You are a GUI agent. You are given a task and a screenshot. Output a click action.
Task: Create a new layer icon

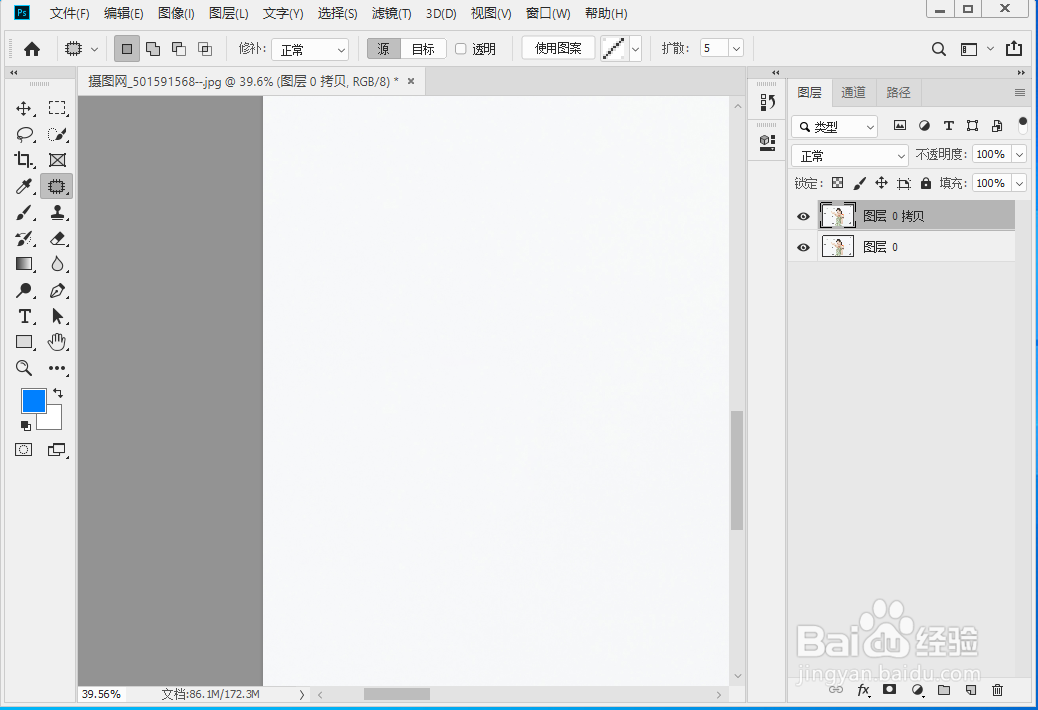tap(971, 690)
